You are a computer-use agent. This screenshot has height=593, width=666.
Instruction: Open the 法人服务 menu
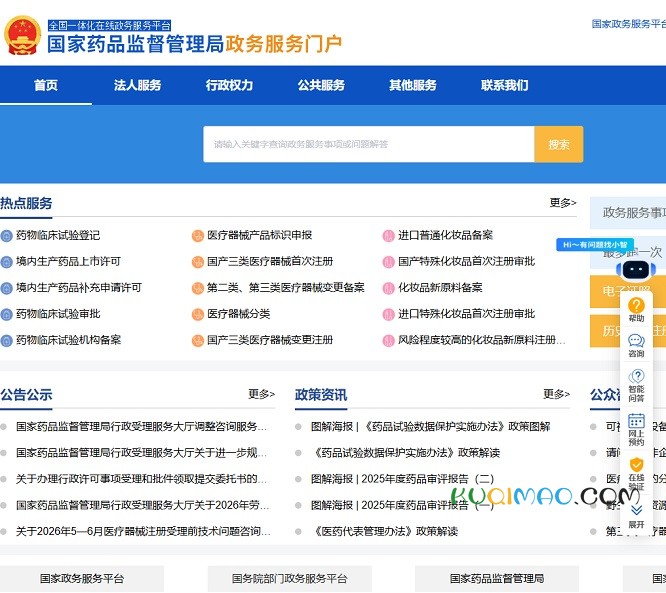click(x=138, y=85)
